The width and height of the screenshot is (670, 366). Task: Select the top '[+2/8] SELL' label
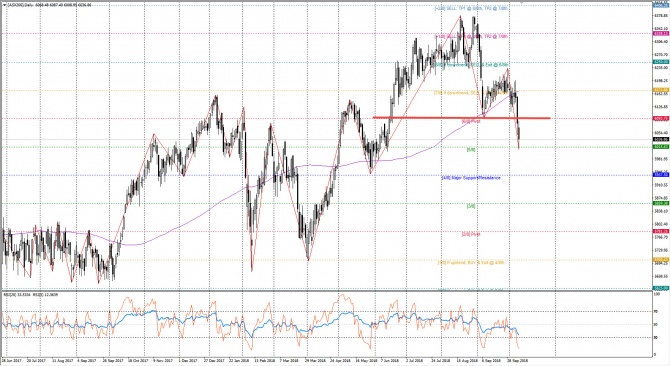(471, 8)
